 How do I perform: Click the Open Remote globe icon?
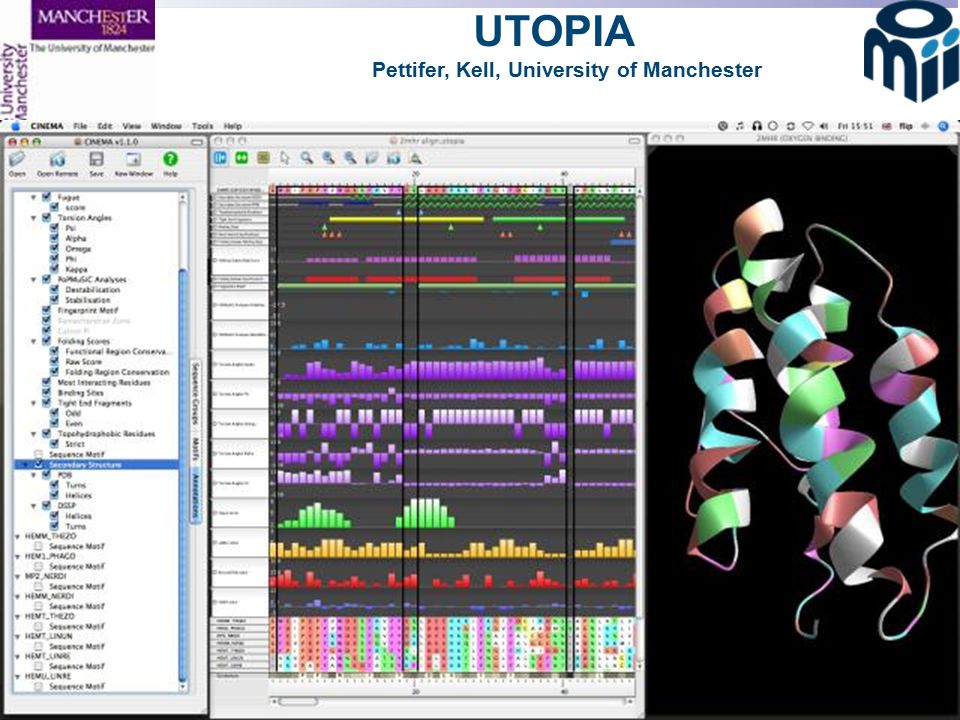57,159
